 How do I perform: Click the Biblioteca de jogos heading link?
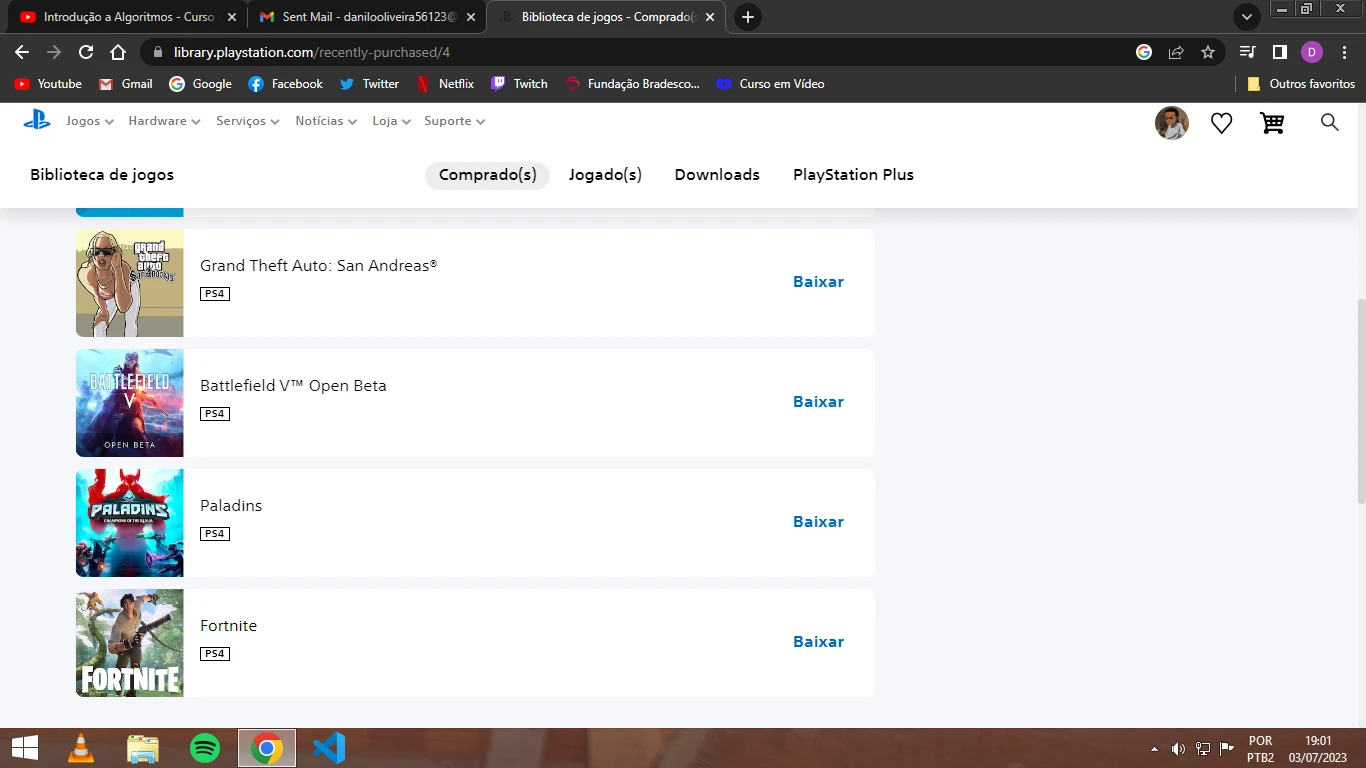coord(102,175)
